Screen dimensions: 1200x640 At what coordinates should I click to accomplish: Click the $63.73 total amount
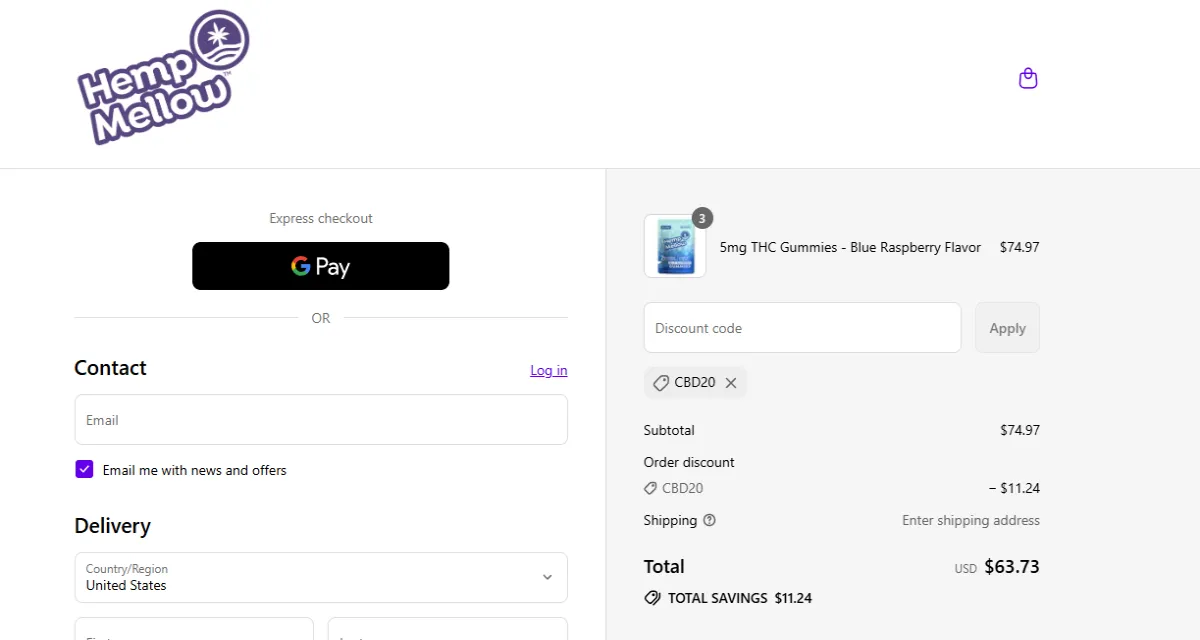click(x=1011, y=567)
